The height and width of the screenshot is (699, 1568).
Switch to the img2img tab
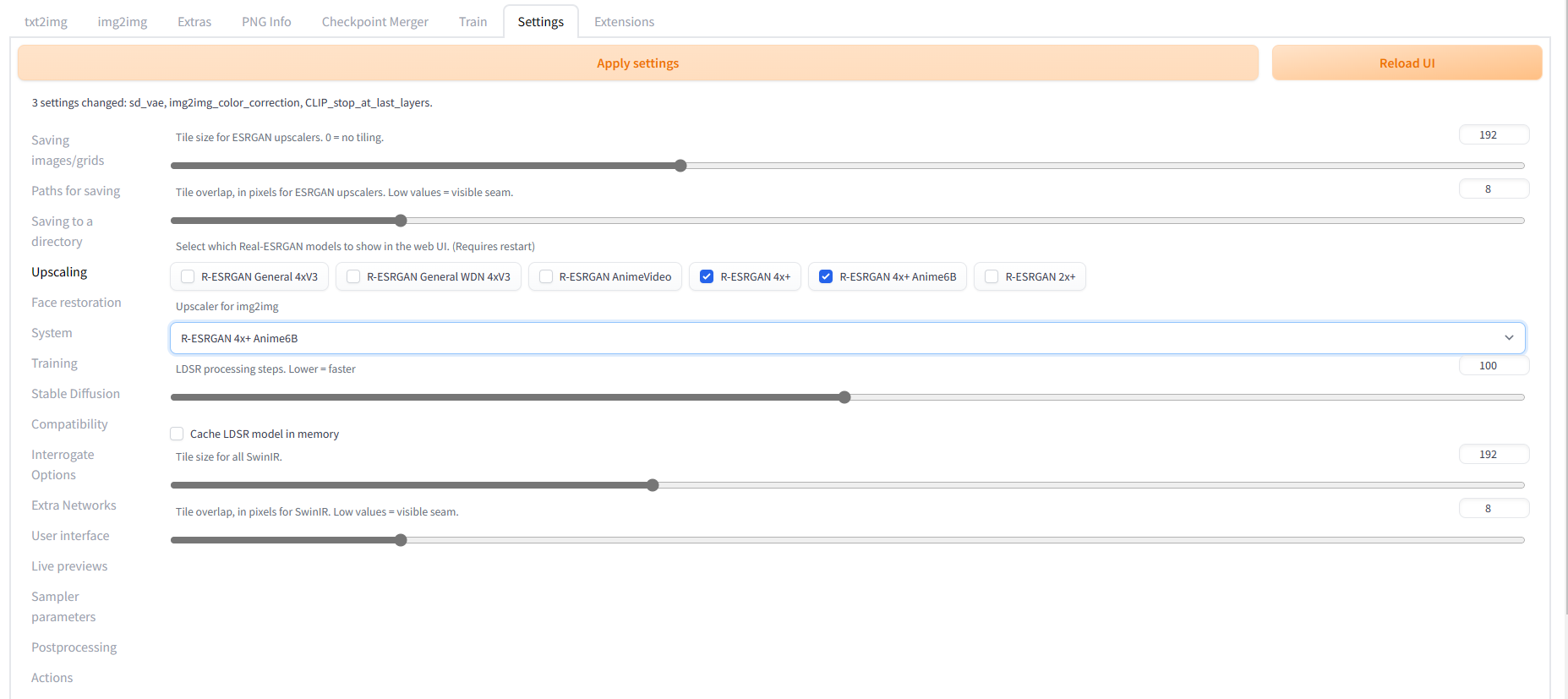tap(123, 22)
